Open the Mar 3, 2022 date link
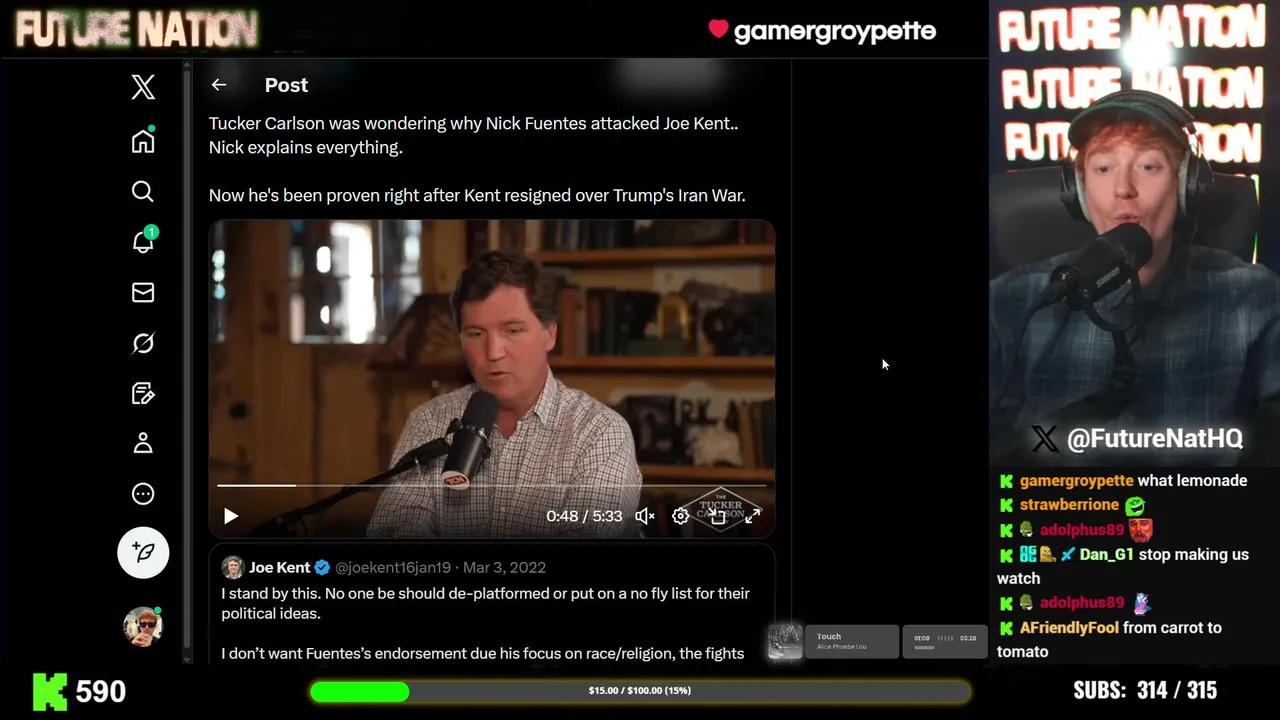 pyautogui.click(x=504, y=567)
